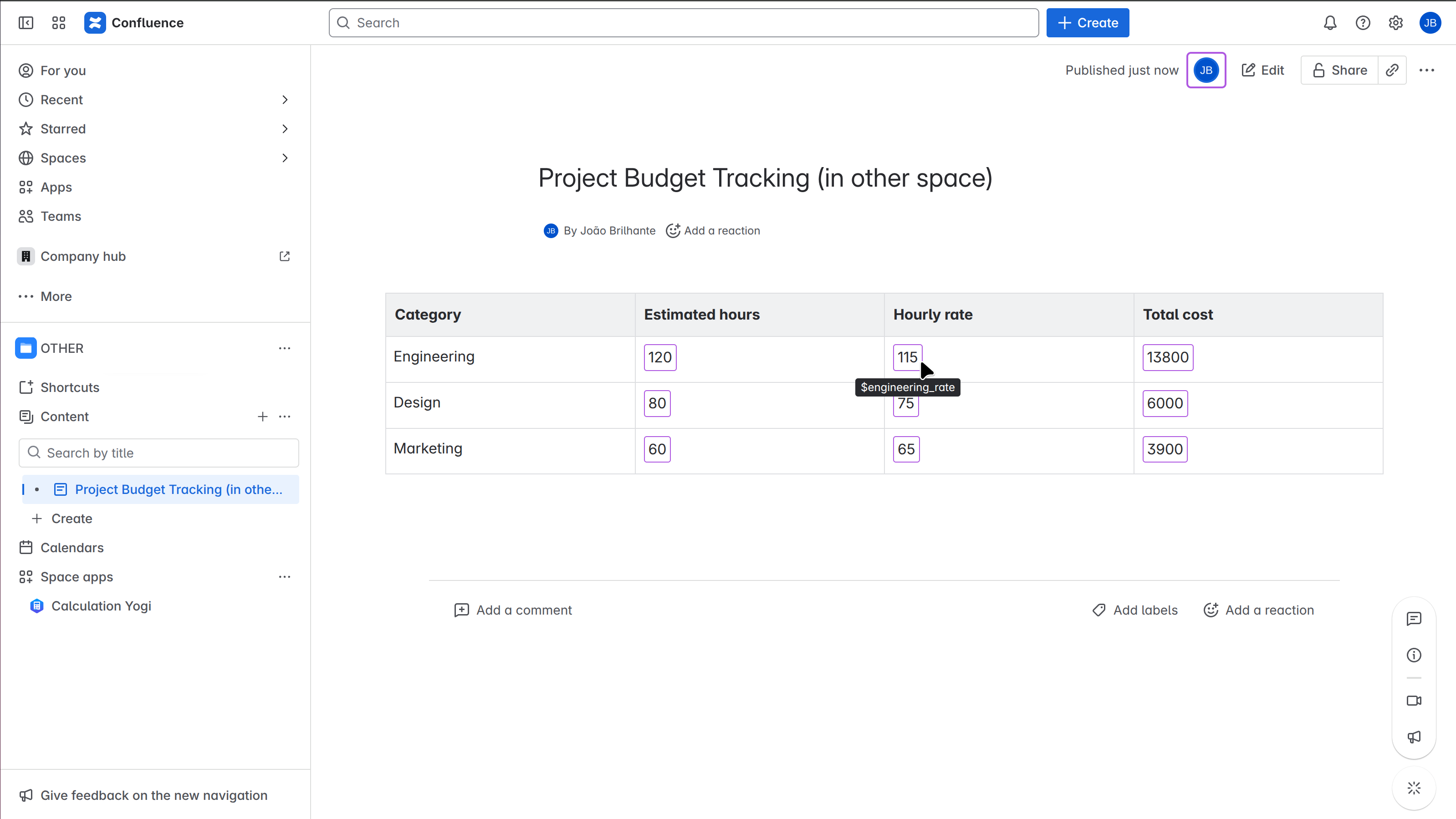Expand the Starred section chevron

point(285,129)
